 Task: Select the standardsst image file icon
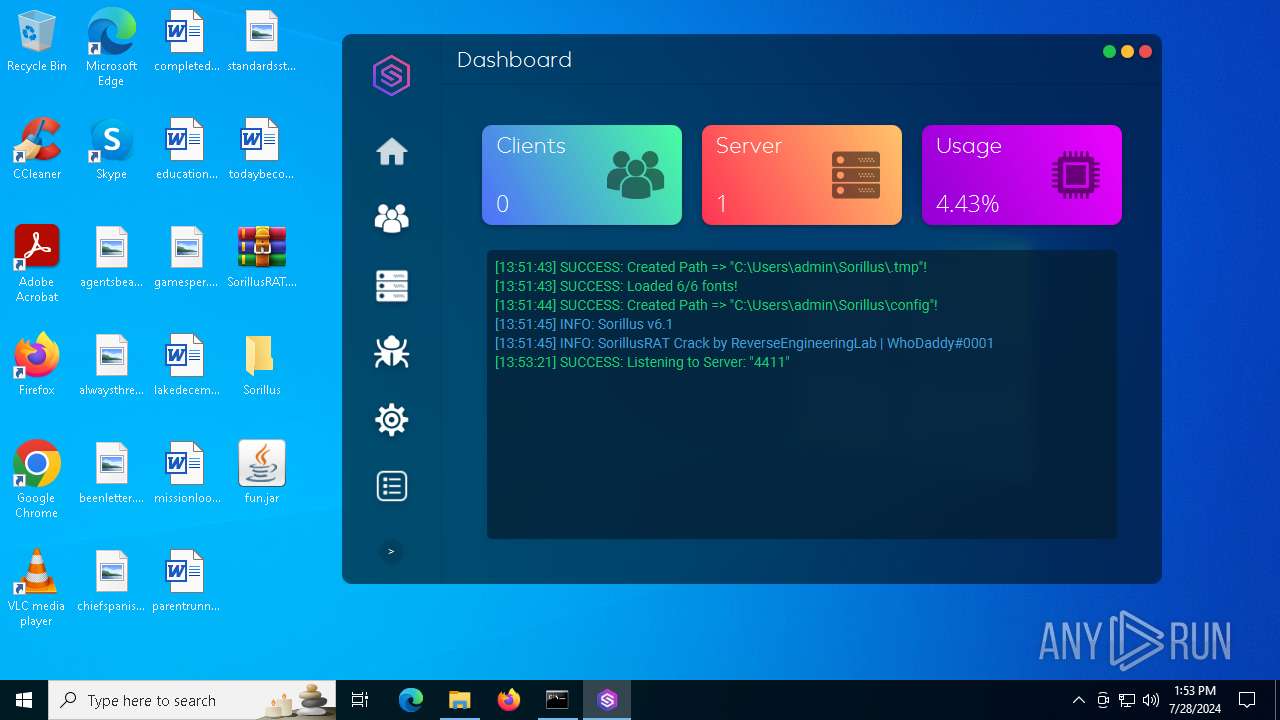[x=262, y=42]
